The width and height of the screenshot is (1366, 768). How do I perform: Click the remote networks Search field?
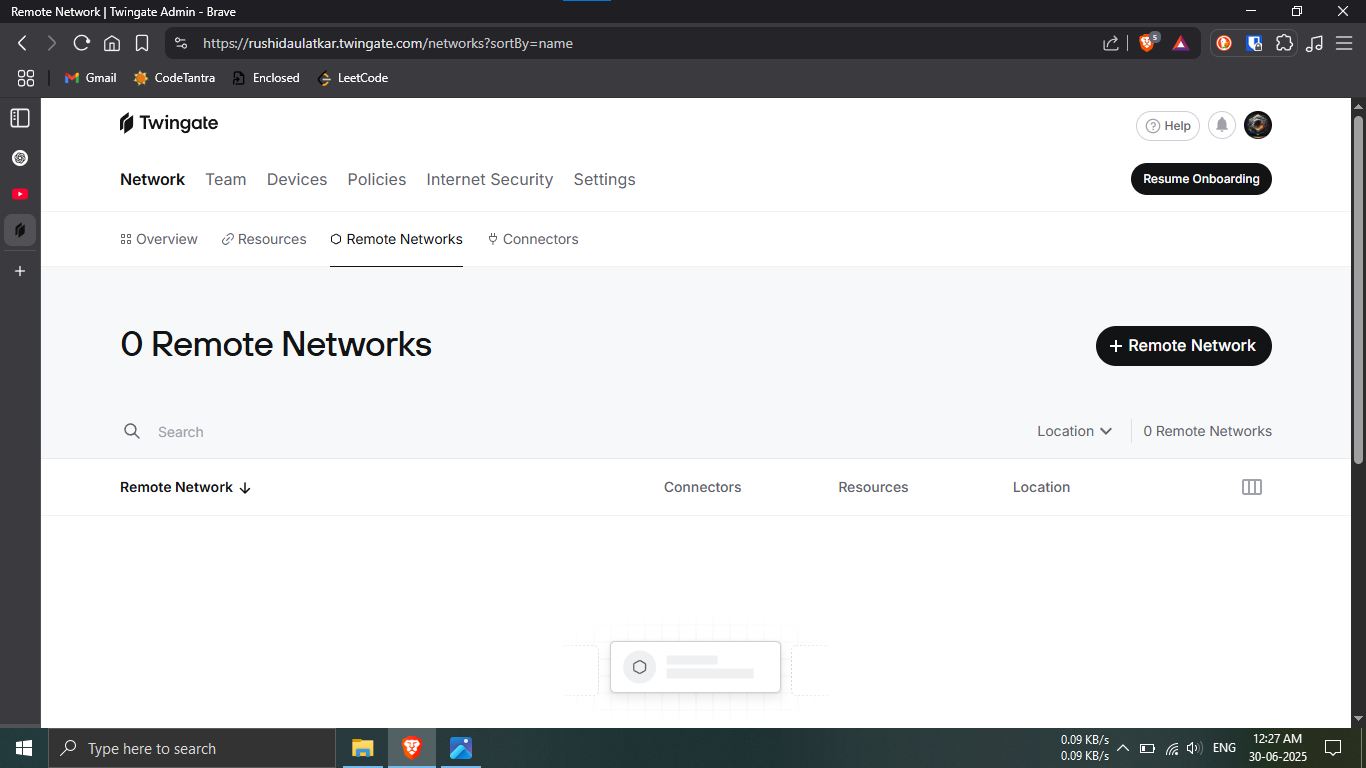pyautogui.click(x=400, y=432)
